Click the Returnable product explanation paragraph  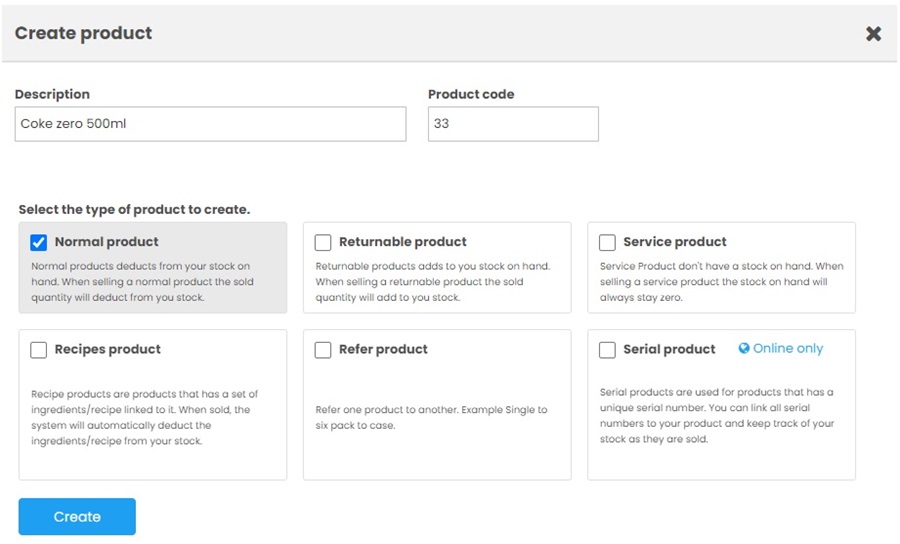tap(432, 282)
